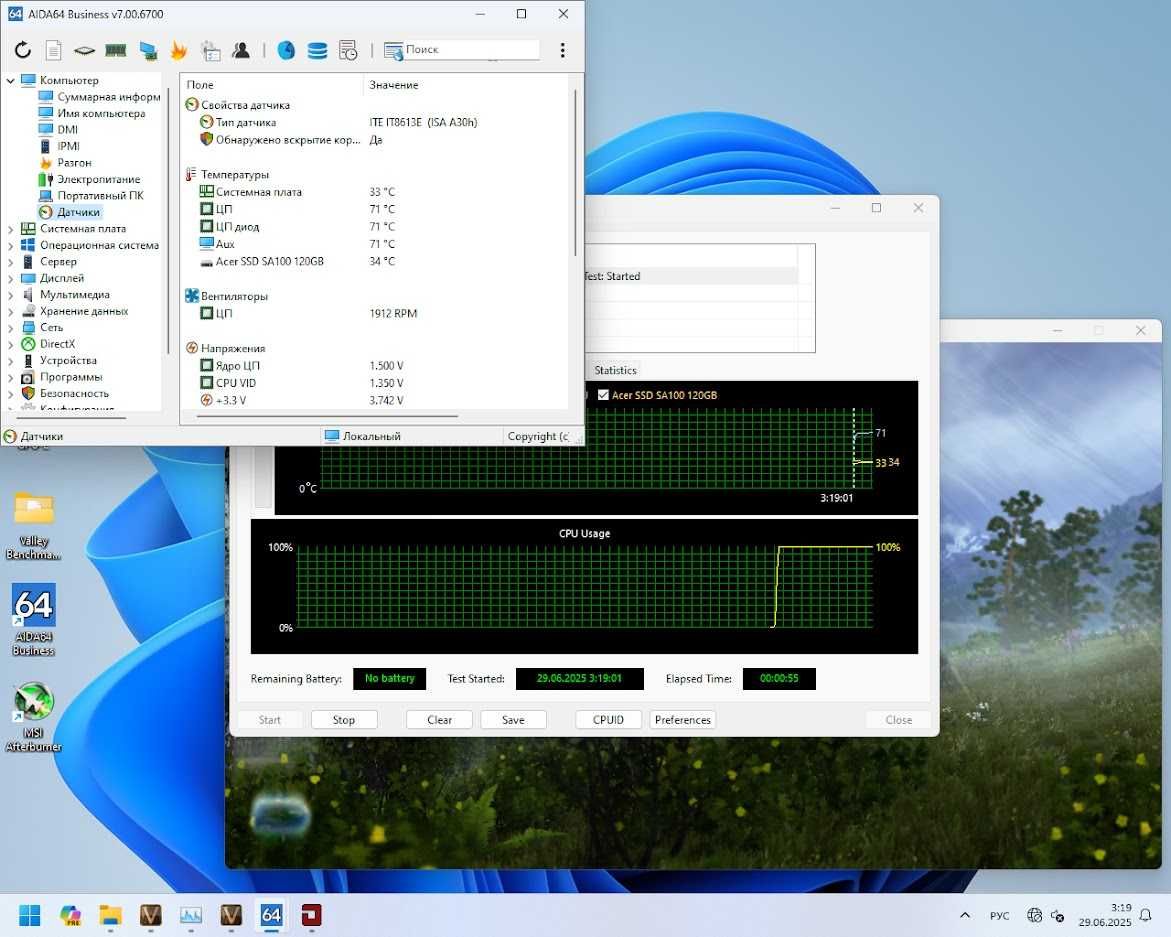Screen dimensions: 1171x937
Task: Click the AIDA64 taskbar icon
Action: click(271, 915)
